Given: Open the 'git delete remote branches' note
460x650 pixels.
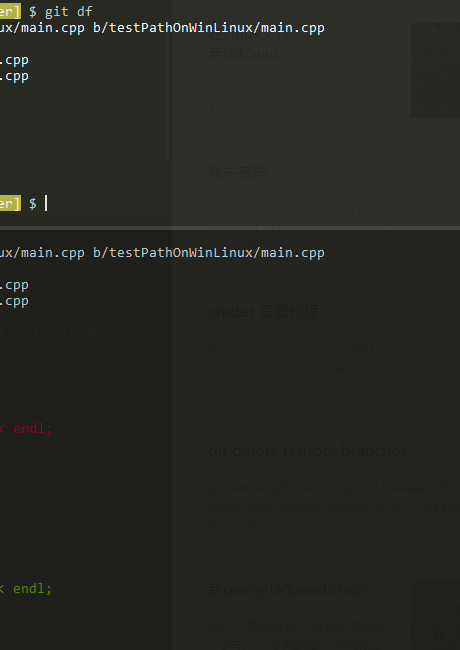Looking at the screenshot, I should click(307, 451).
